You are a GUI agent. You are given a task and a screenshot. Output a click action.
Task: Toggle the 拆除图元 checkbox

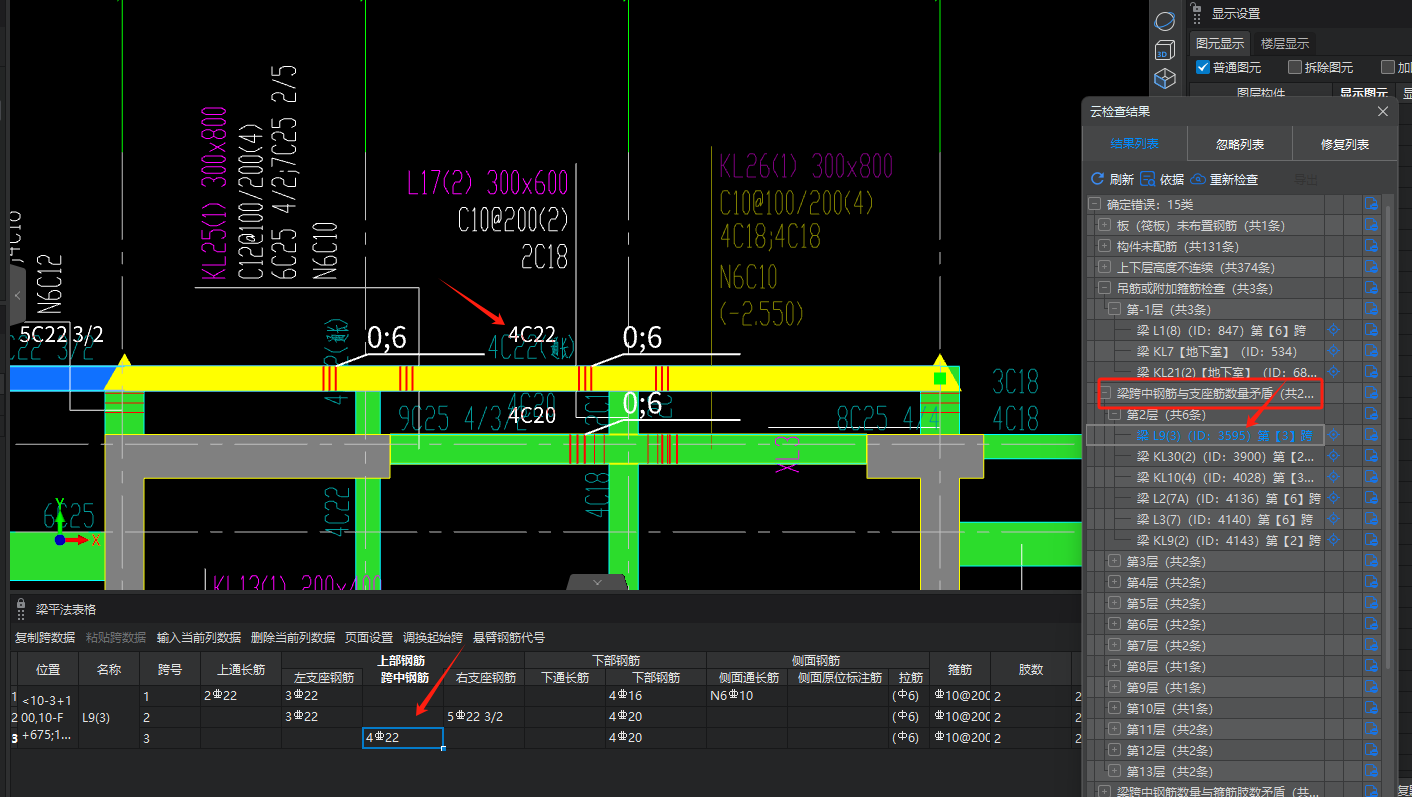(x=1295, y=67)
